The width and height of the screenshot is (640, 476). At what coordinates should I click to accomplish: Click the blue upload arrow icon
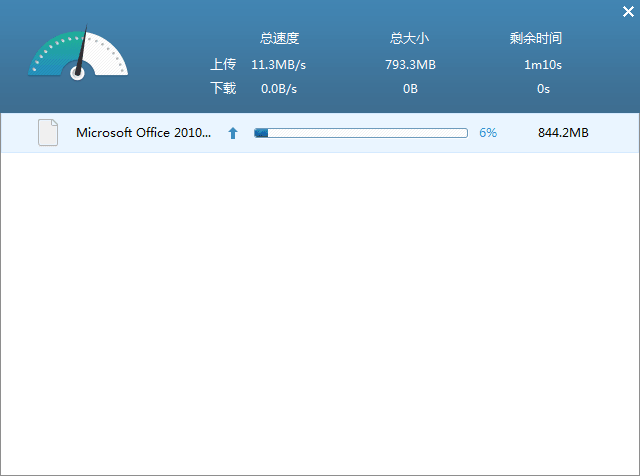coord(233,133)
